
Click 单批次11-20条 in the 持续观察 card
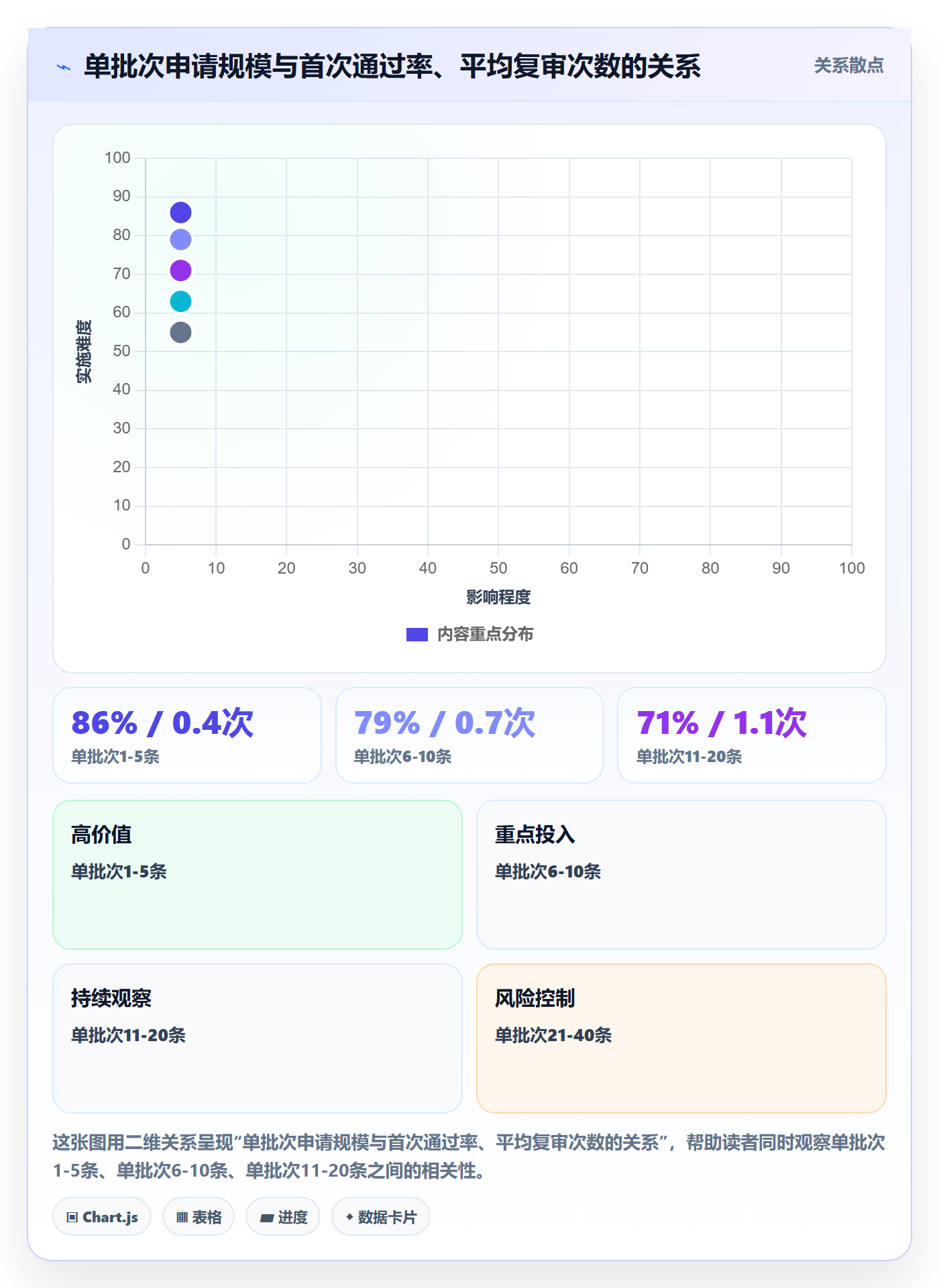[128, 1035]
